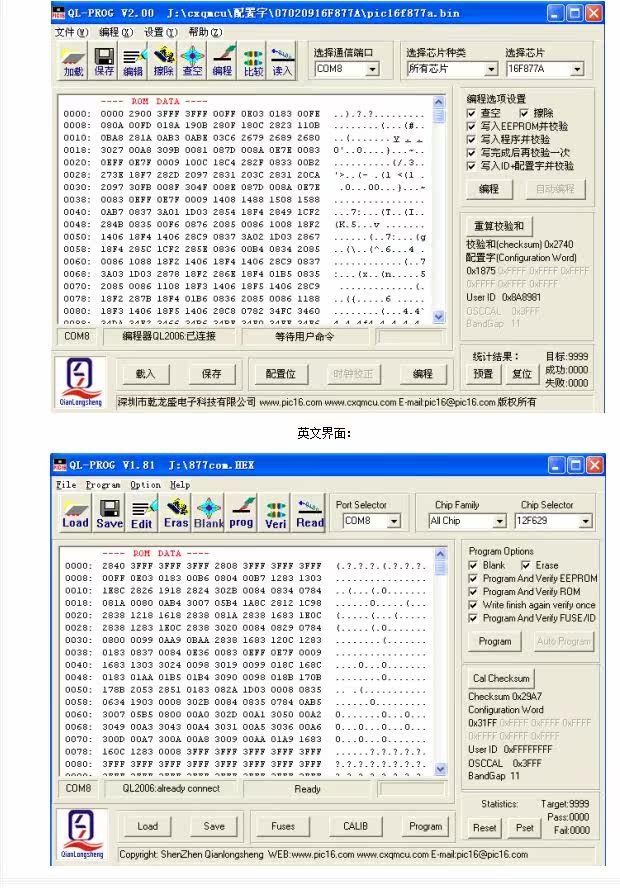The width and height of the screenshot is (620, 888).
Task: Click Chinese ROM DATA scrollbar up arrow
Action: pyautogui.click(x=439, y=103)
